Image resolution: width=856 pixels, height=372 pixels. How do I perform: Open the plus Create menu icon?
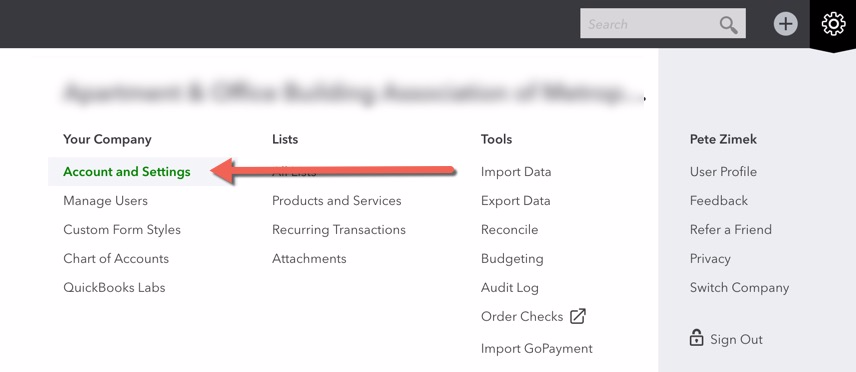tap(786, 24)
